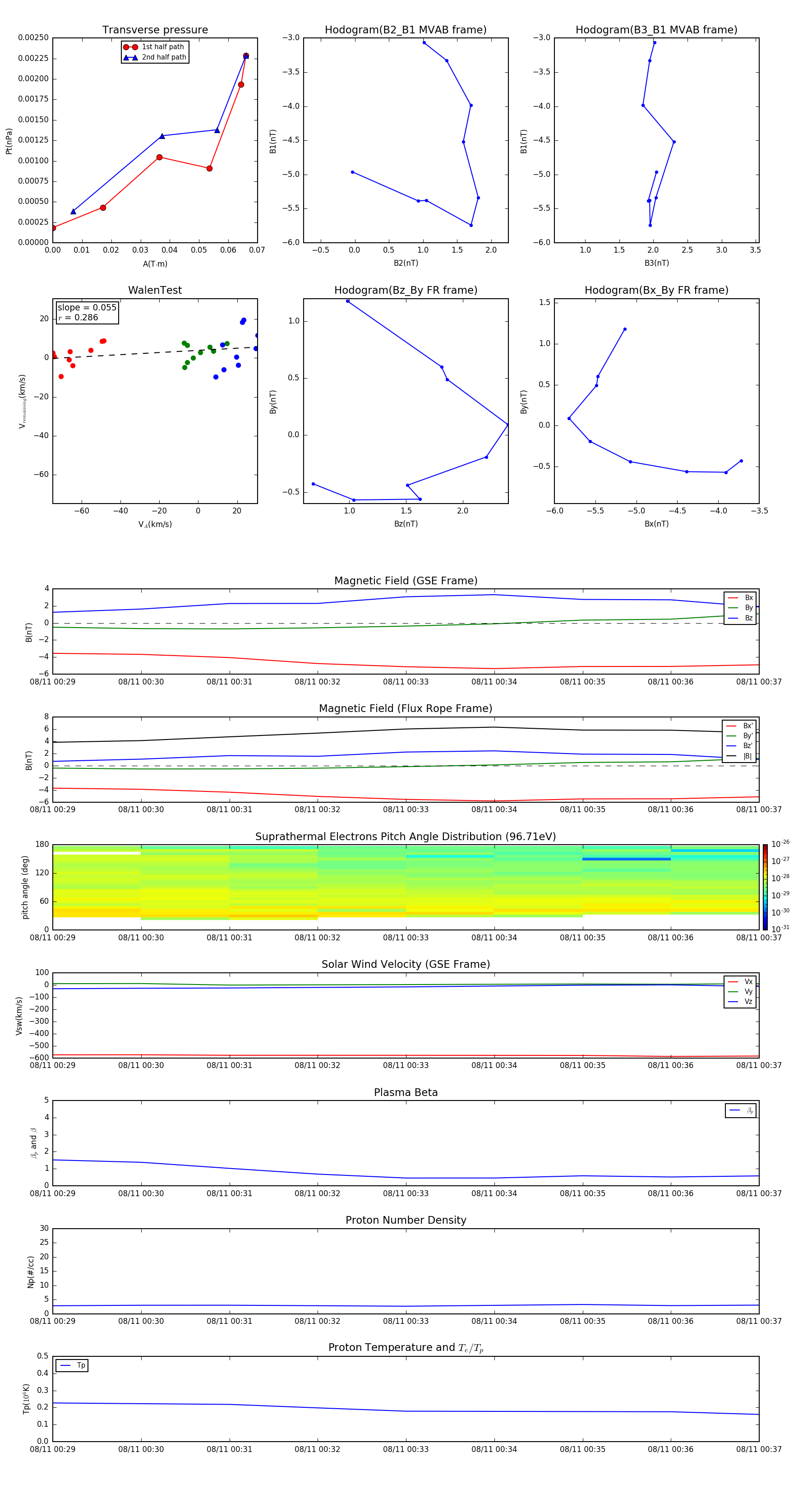812x1489 pixels.
Task: Click the 'Plasma Beta' plot title
Action: (x=406, y=1093)
